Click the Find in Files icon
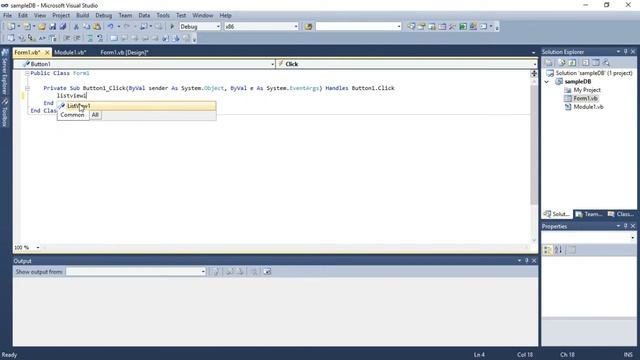640x360 pixels. point(309,27)
